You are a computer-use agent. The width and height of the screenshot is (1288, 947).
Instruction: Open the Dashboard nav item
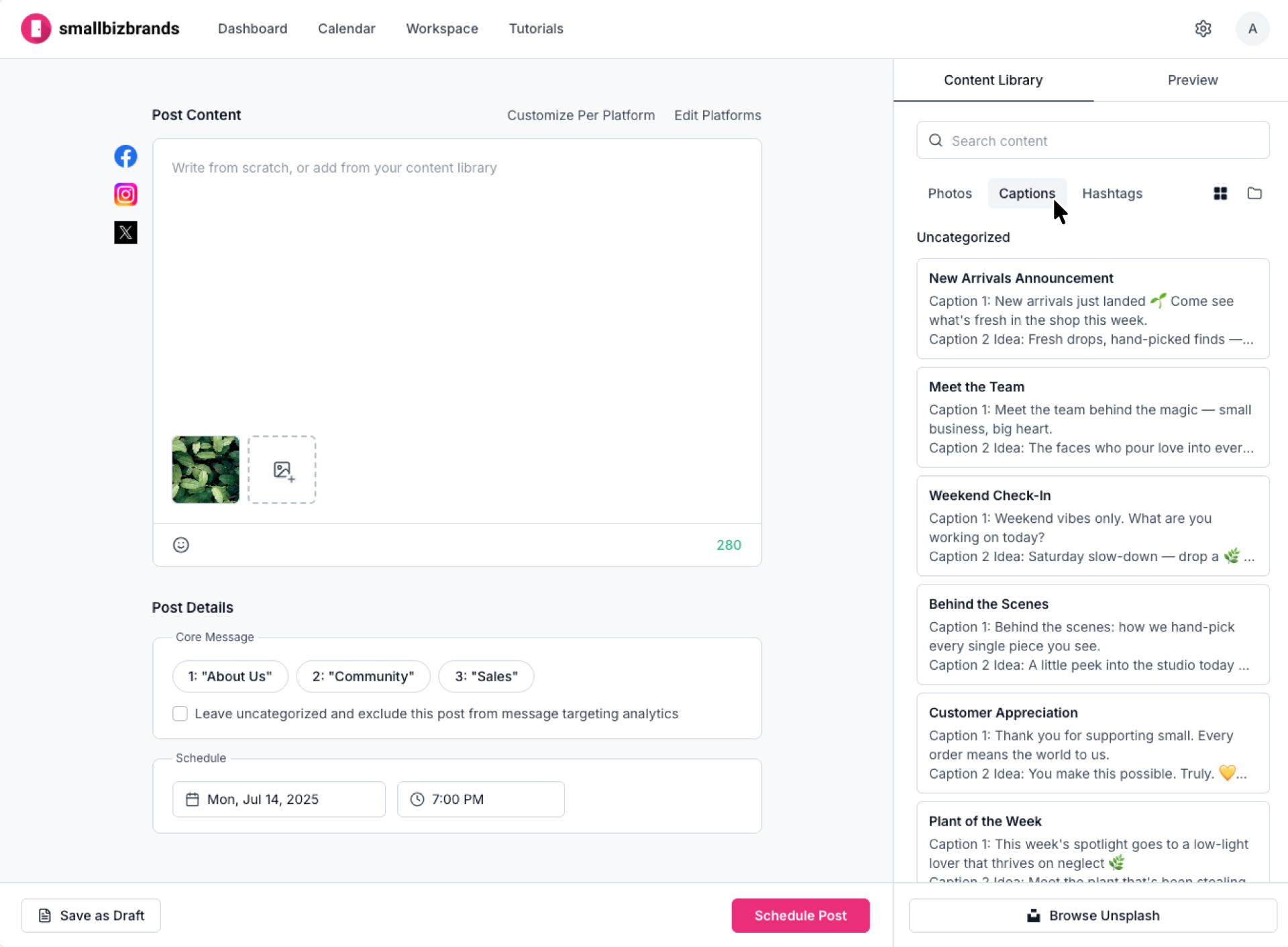[252, 29]
